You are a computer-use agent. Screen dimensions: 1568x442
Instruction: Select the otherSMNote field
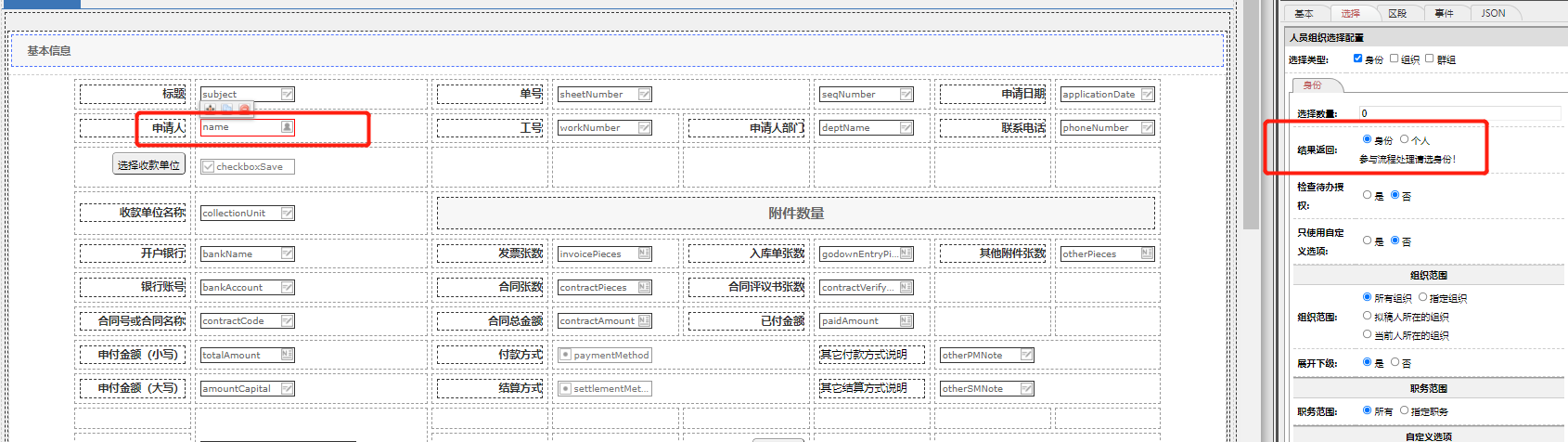click(987, 388)
